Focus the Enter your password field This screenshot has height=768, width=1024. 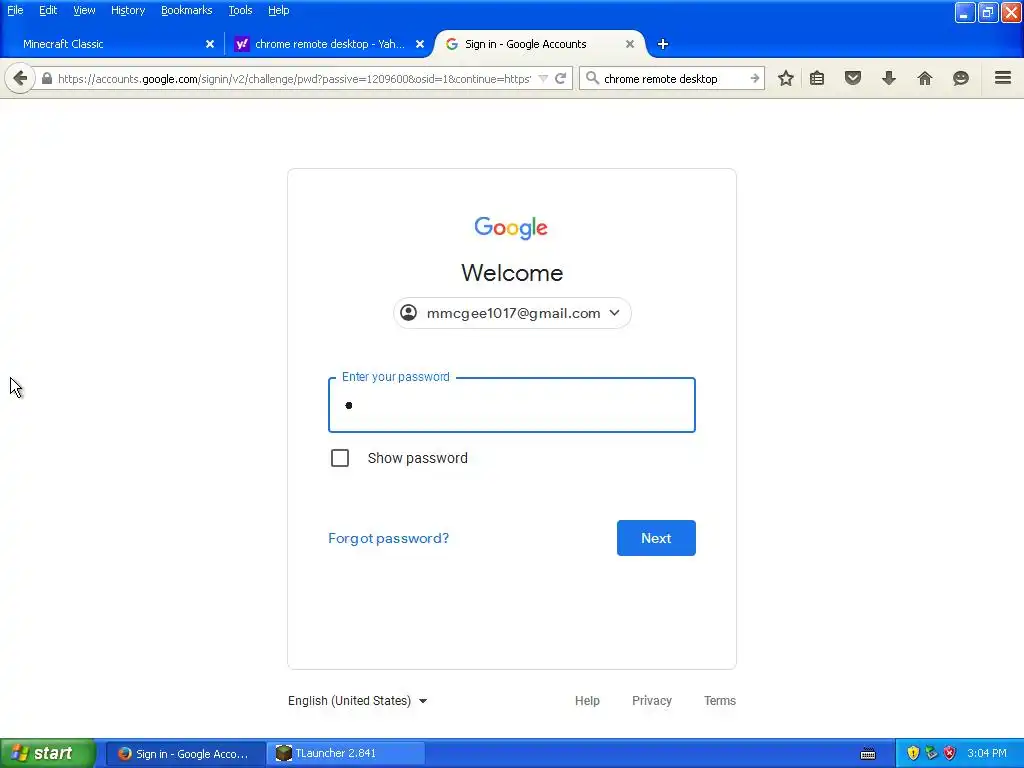pyautogui.click(x=512, y=405)
